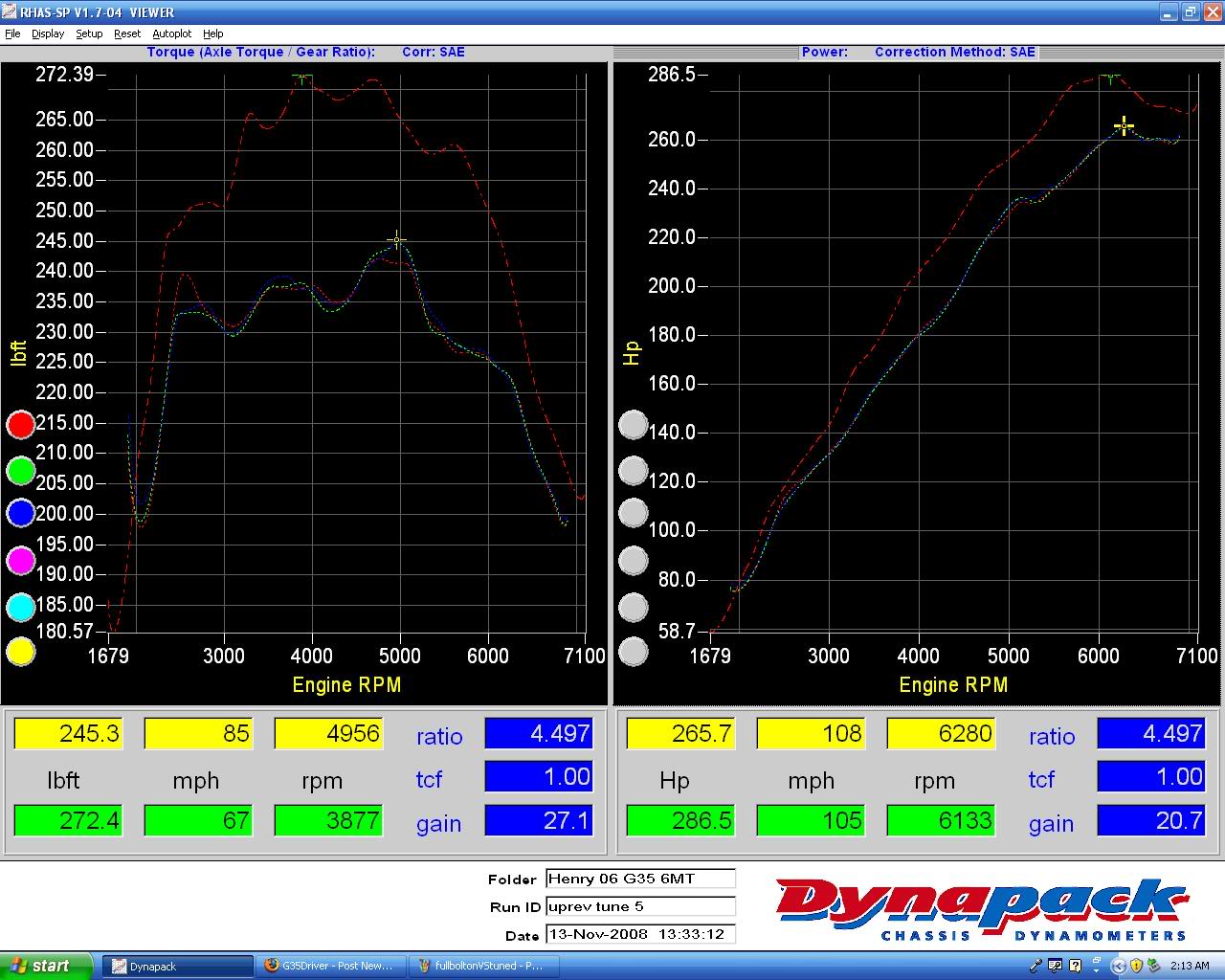Click the Folder field Henry 06 G35 6MT
1225x980 pixels.
coord(640,879)
